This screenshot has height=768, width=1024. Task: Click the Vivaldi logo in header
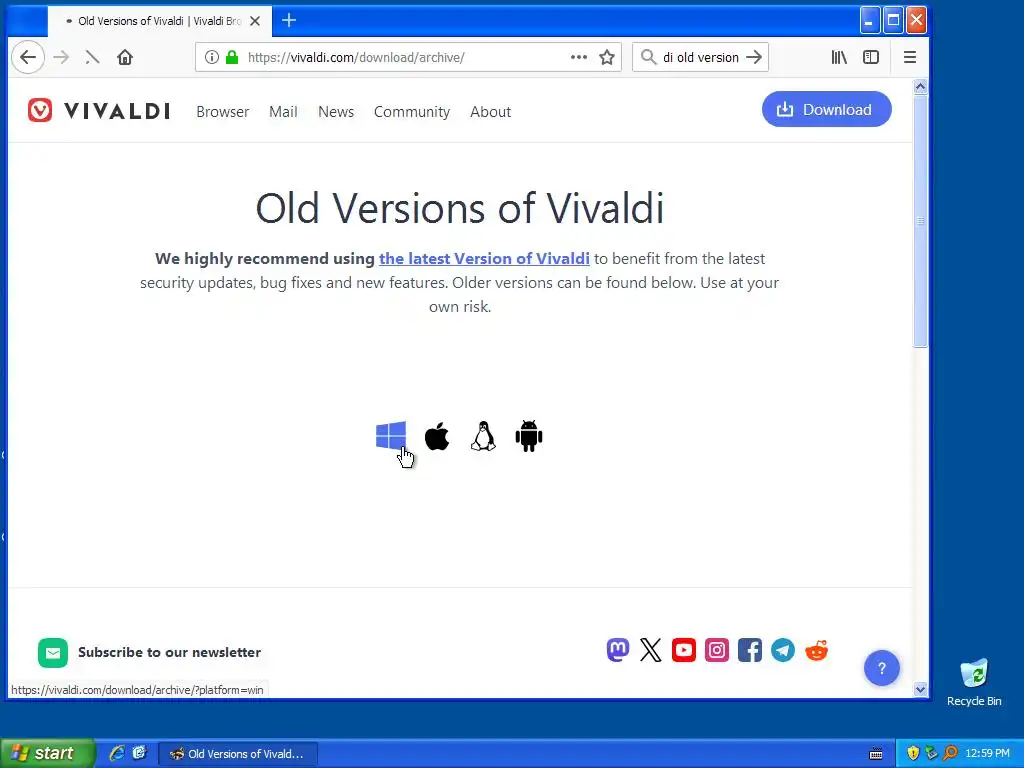point(99,110)
